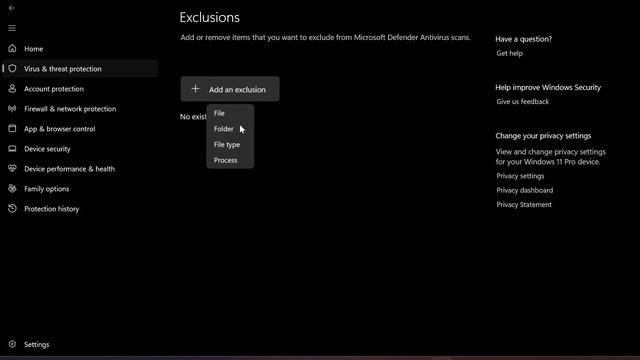Click the back arrow icon
The height and width of the screenshot is (360, 640).
click(x=11, y=8)
